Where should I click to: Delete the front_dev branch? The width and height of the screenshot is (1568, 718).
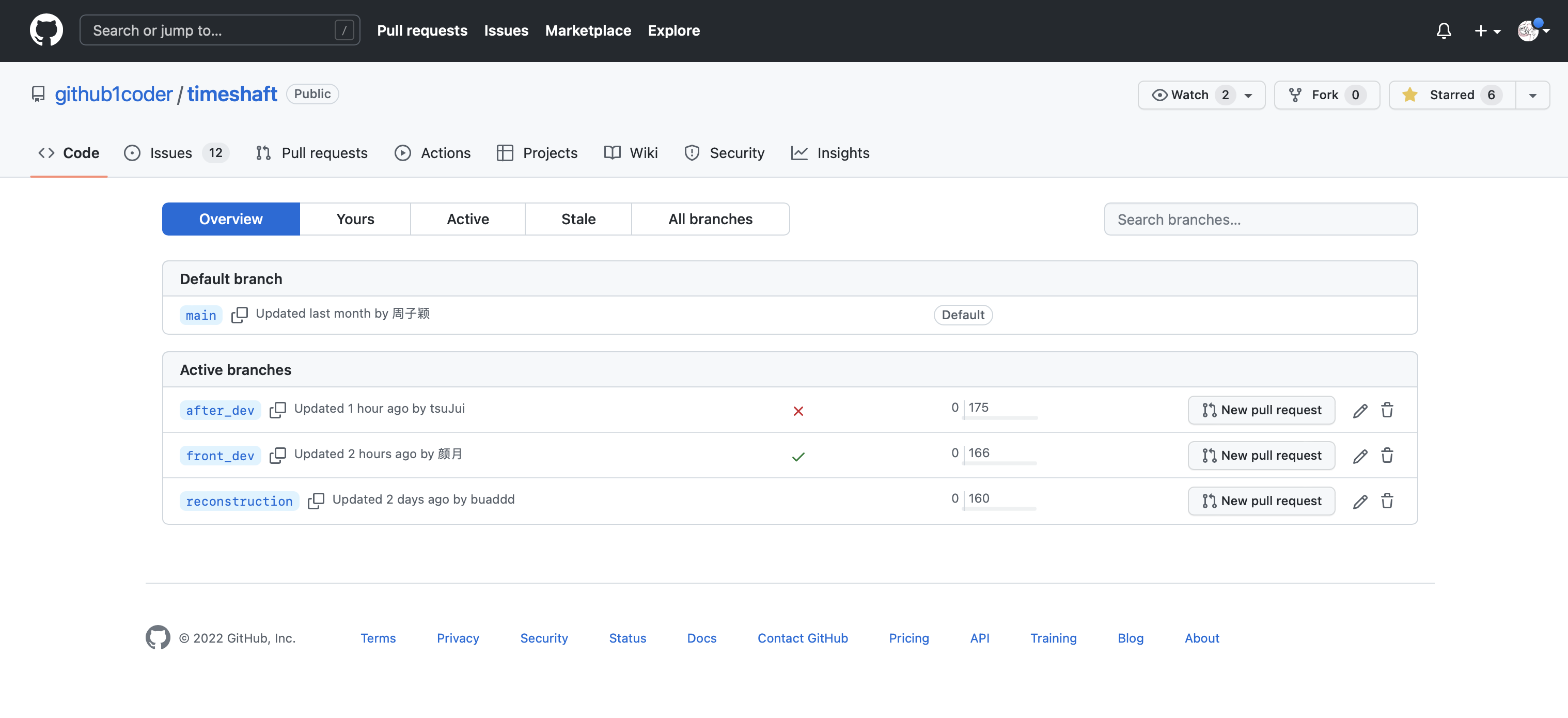[x=1387, y=455]
